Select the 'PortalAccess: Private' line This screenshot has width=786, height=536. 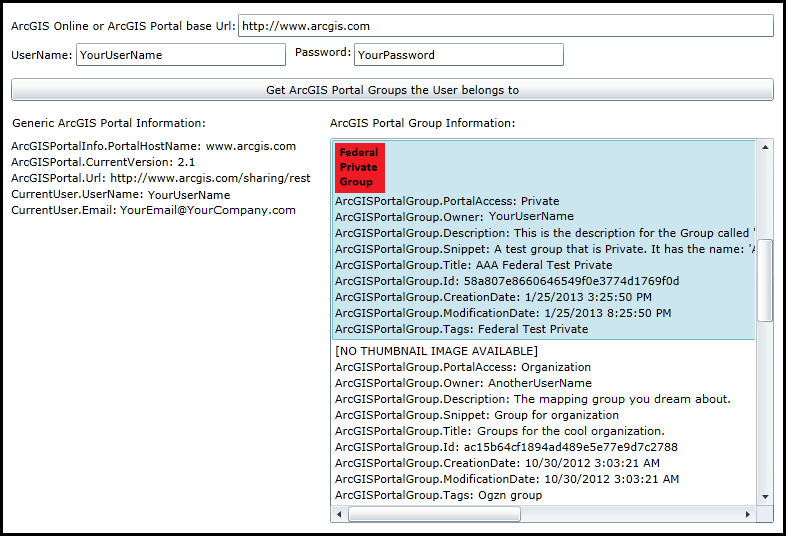pos(447,201)
